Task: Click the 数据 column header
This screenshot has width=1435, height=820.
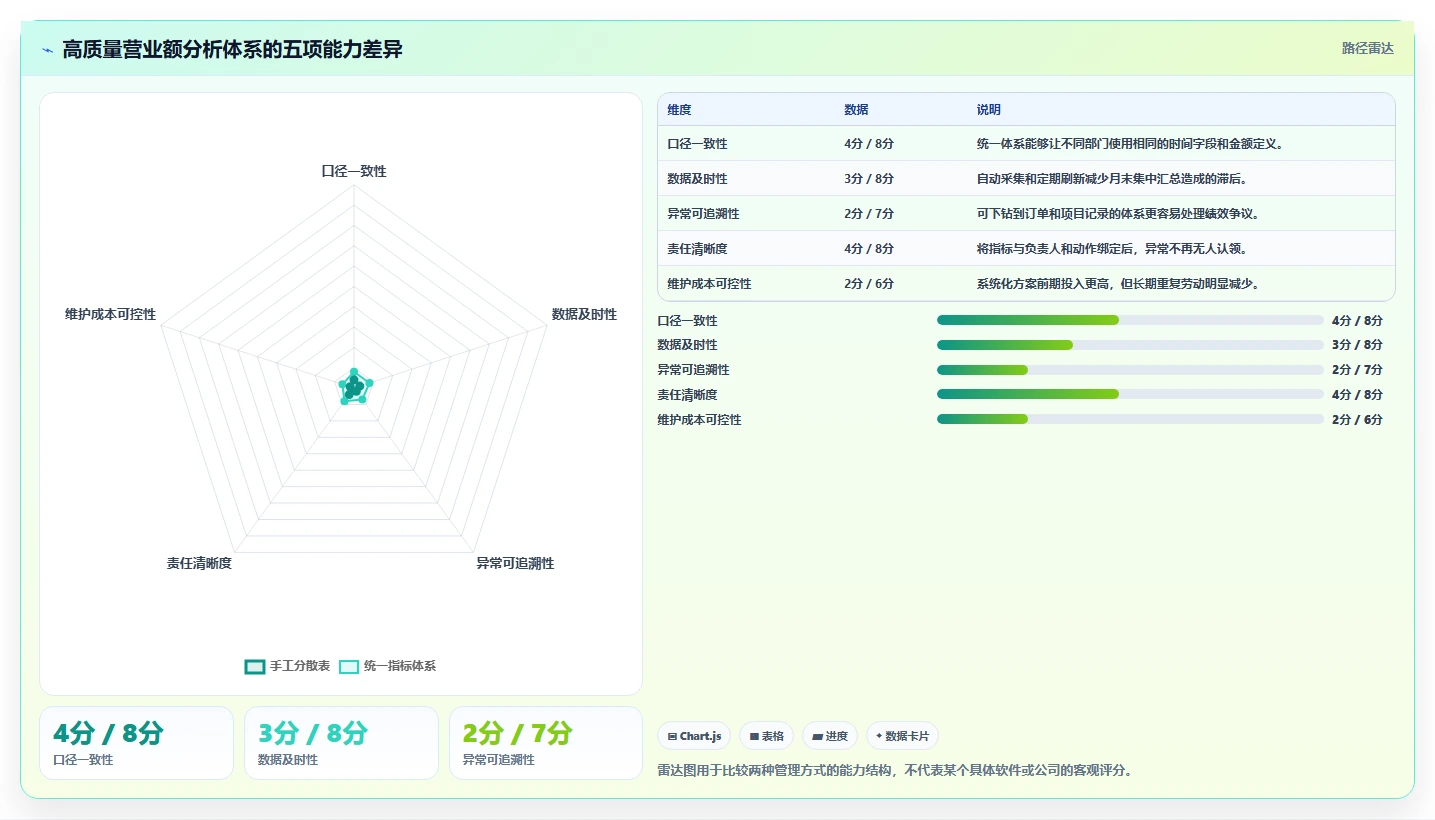Action: pyautogui.click(x=856, y=110)
